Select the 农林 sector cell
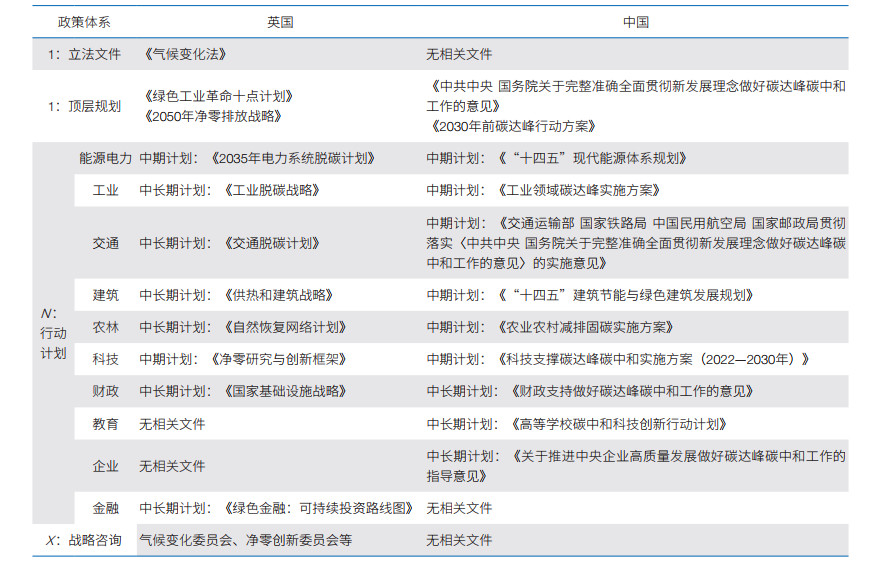 click(x=105, y=327)
